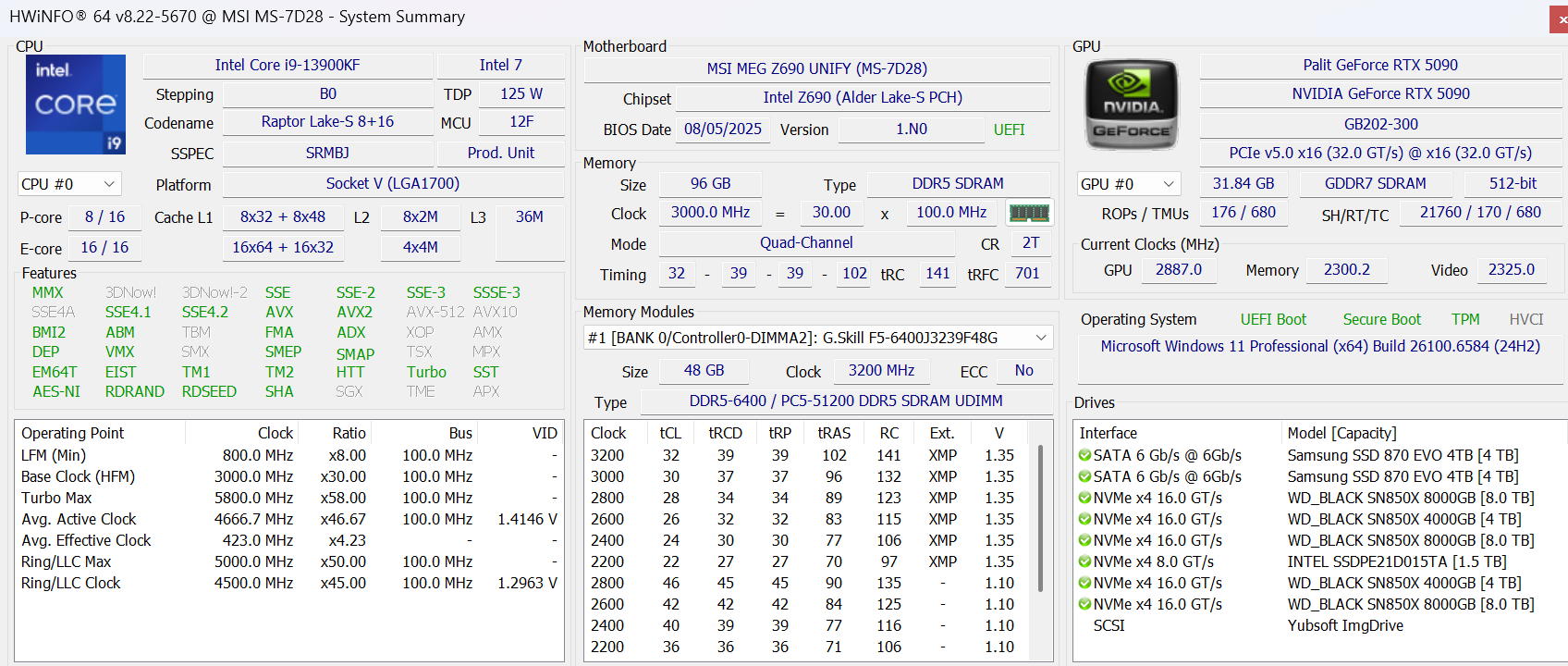
Task: Click the Intel Core i9 logo
Action: click(76, 104)
